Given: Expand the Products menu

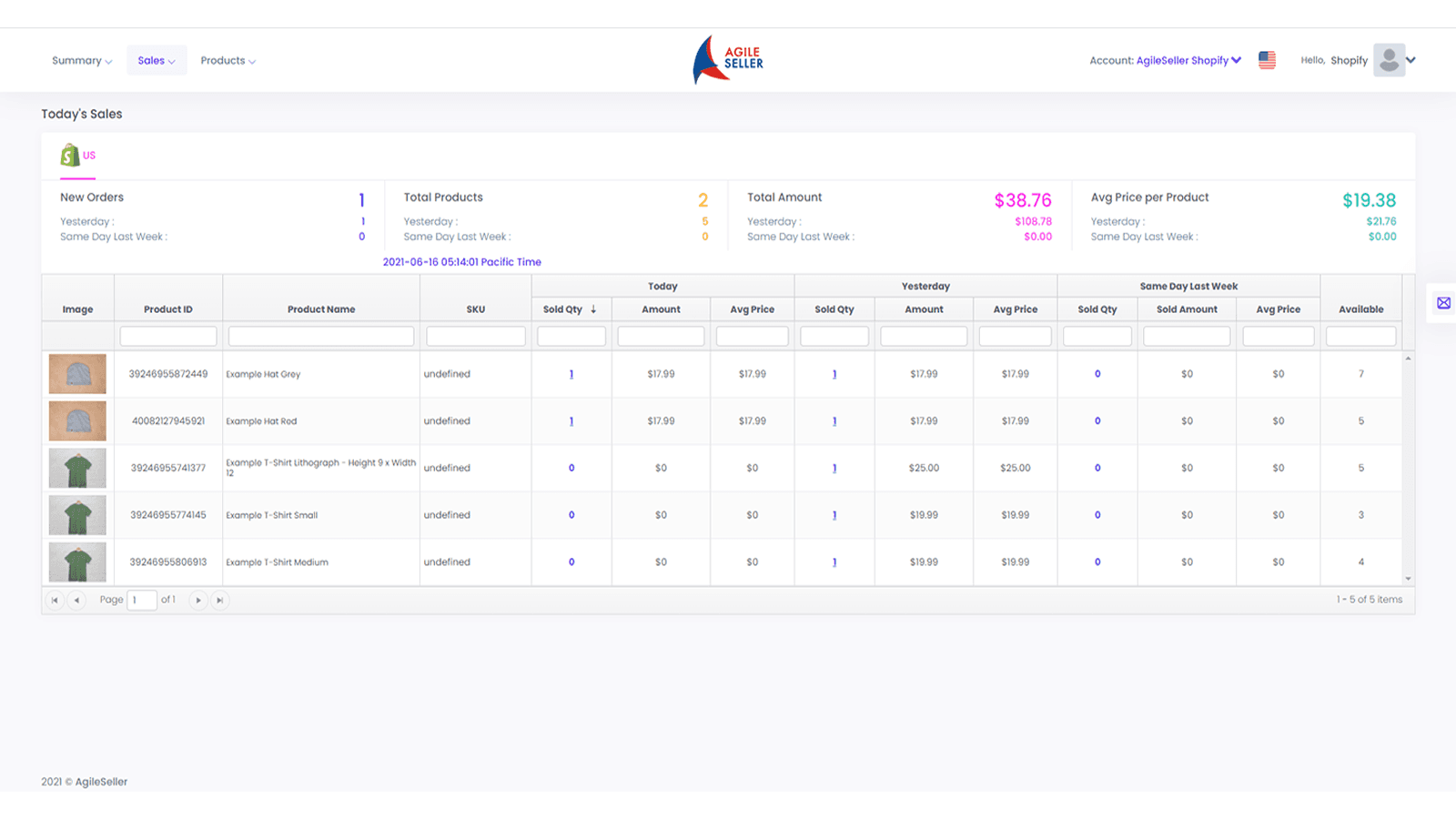Looking at the screenshot, I should point(227,61).
